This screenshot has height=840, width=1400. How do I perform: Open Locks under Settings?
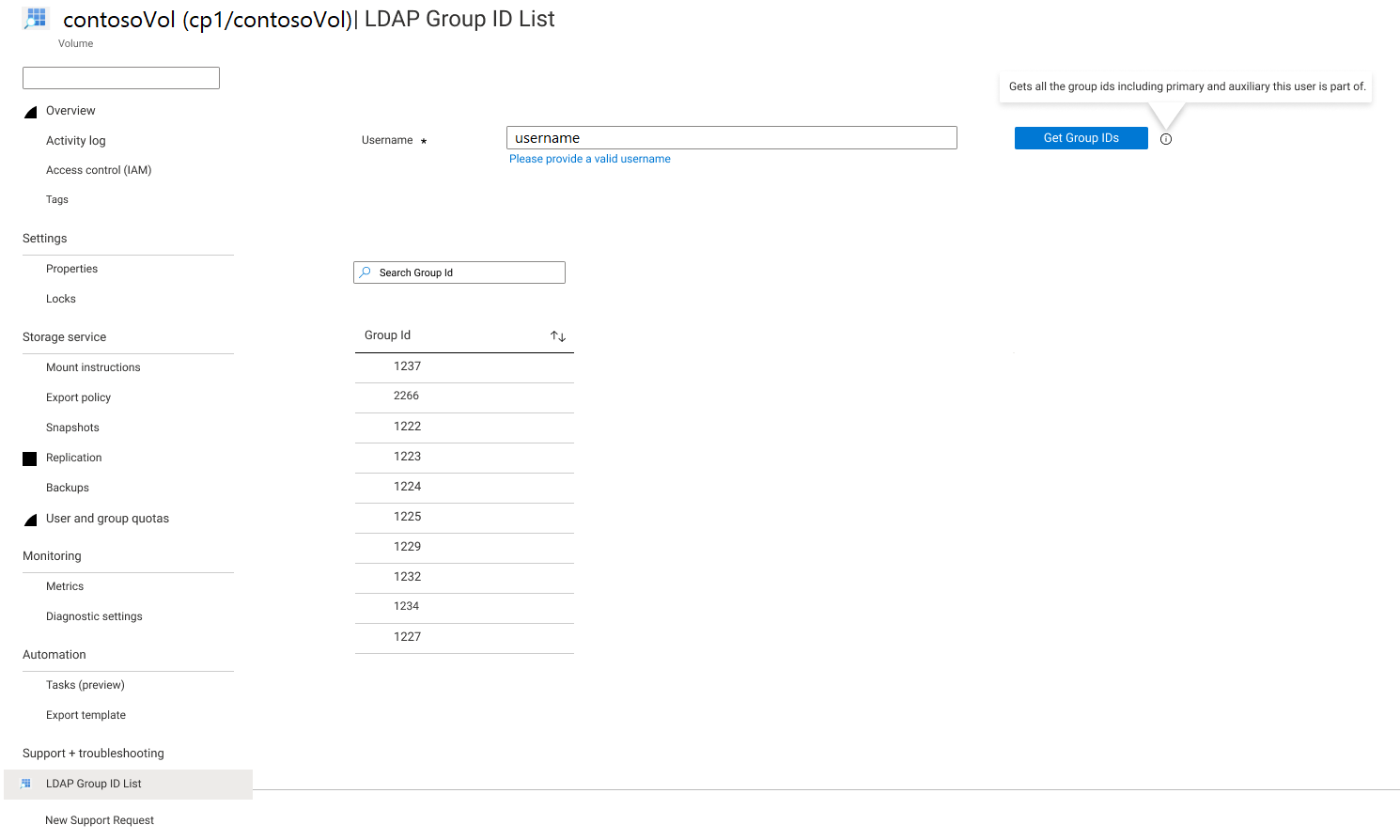(x=61, y=299)
